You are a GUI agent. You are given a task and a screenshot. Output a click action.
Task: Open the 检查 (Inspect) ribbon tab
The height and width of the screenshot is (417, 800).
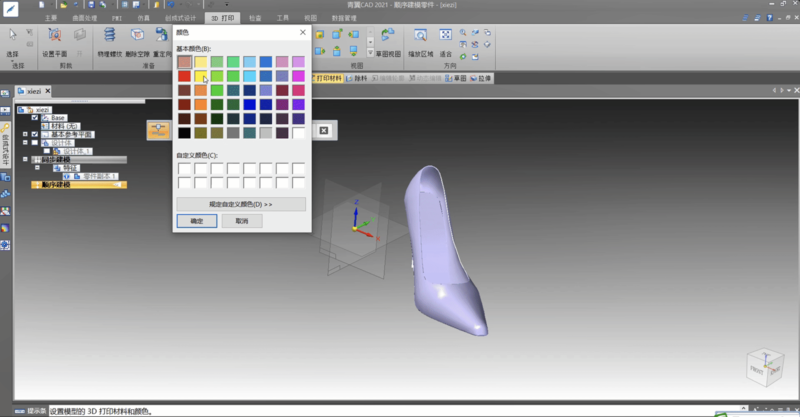click(255, 18)
